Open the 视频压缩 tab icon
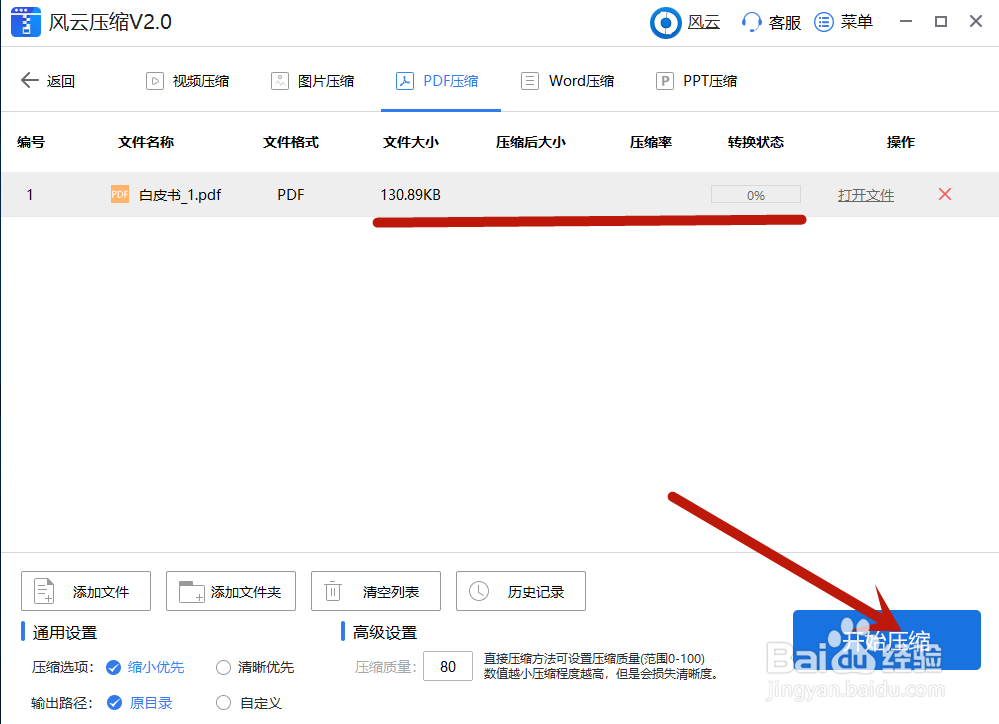999x724 pixels. [155, 81]
